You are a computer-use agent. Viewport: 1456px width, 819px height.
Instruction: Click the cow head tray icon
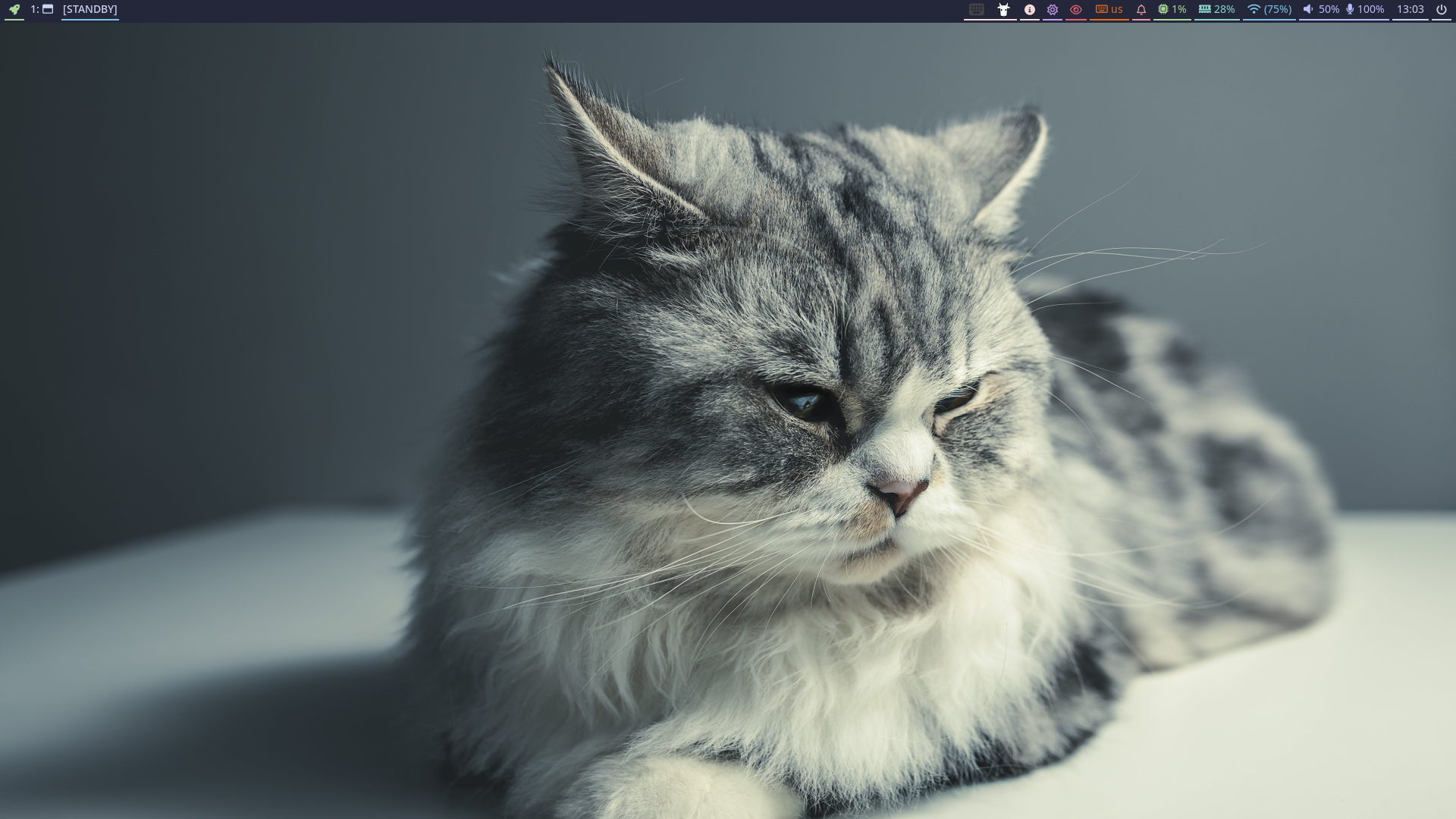[1003, 10]
